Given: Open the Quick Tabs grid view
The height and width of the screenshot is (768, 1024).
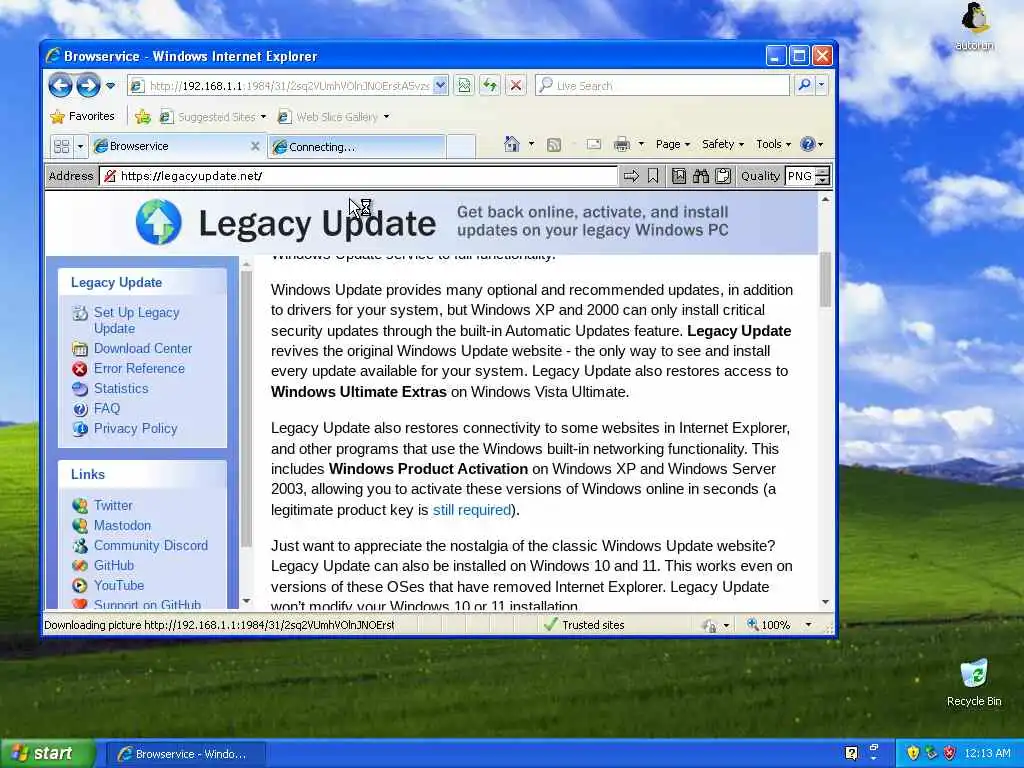Looking at the screenshot, I should (x=61, y=146).
